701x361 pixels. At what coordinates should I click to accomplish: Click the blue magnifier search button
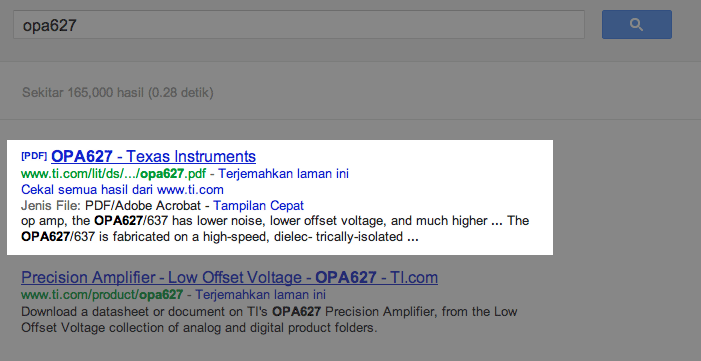pos(637,25)
